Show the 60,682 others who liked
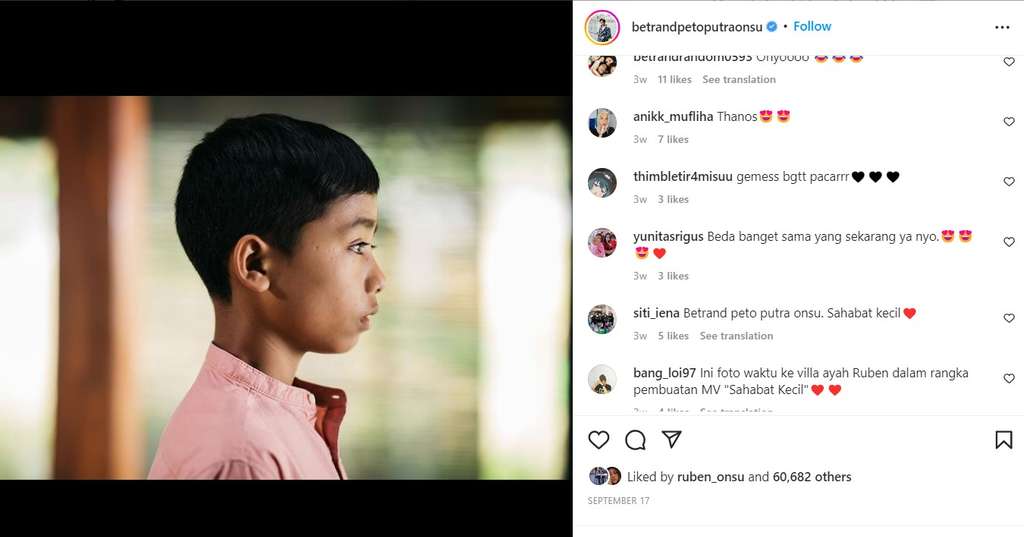The width and height of the screenshot is (1024, 537). [x=813, y=477]
